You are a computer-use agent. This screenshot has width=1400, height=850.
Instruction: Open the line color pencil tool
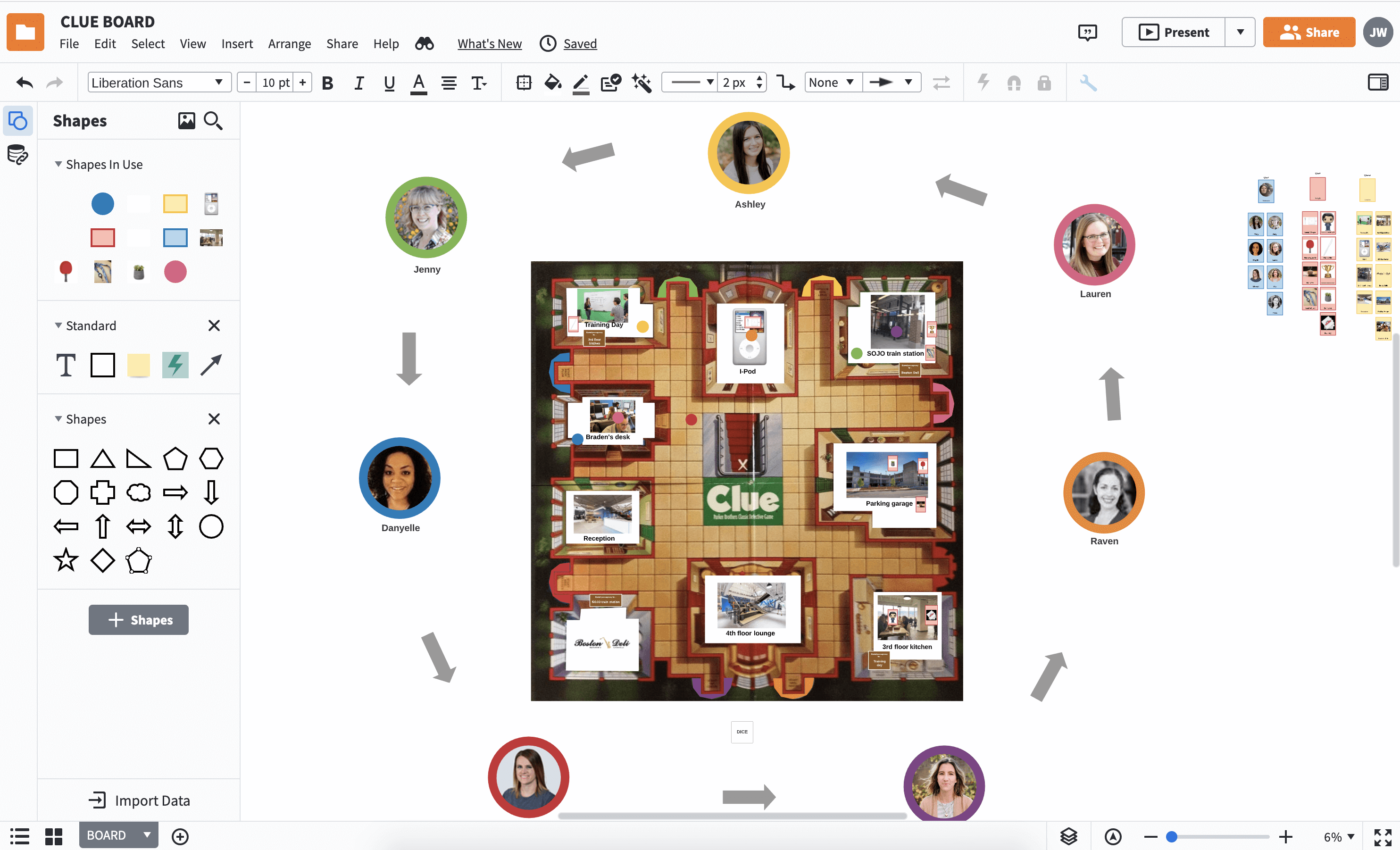pos(581,83)
